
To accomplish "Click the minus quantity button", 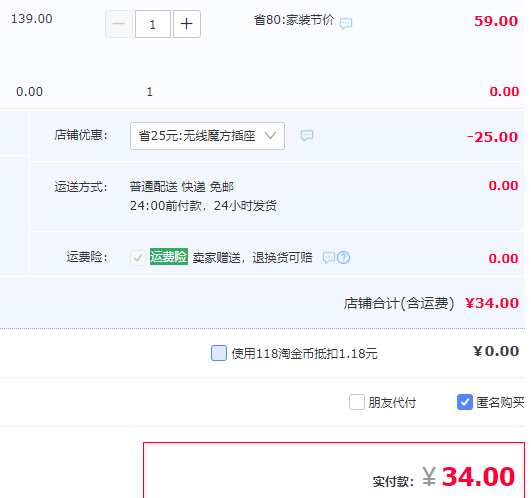I will 119,24.
